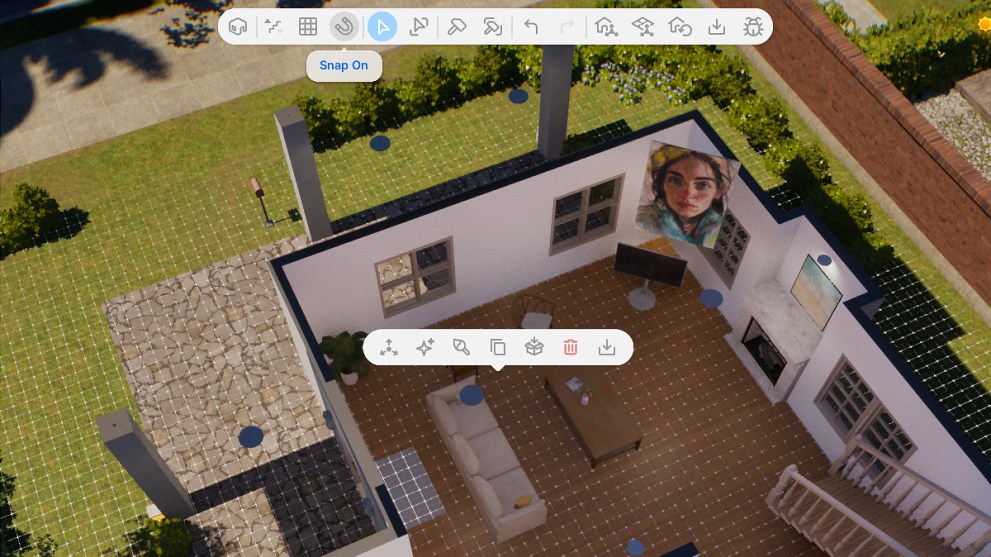Viewport: 991px width, 557px height.
Task: Click the house share icon in top toolbar
Action: [605, 27]
